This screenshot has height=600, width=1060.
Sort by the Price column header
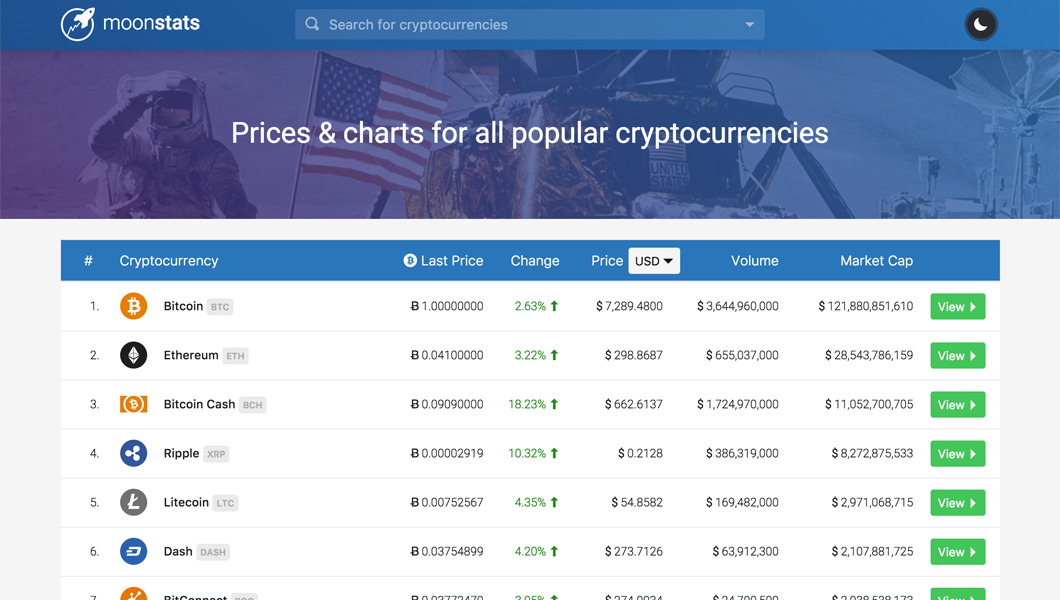click(607, 261)
